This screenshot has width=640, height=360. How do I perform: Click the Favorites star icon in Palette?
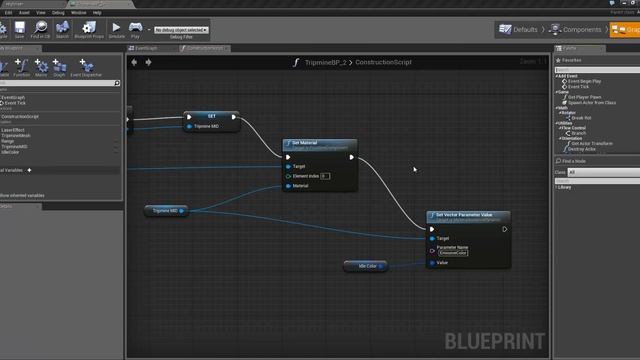click(558, 60)
